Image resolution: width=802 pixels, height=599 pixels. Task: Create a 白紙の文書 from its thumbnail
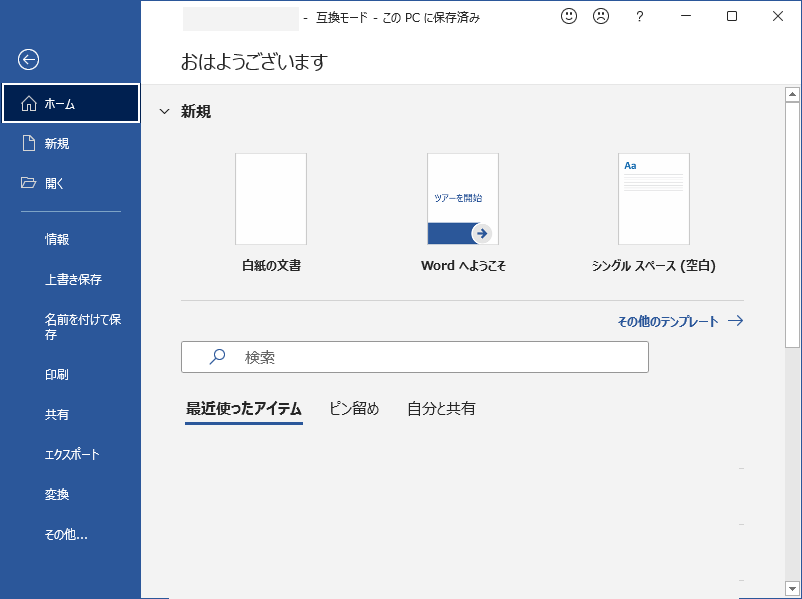point(271,199)
